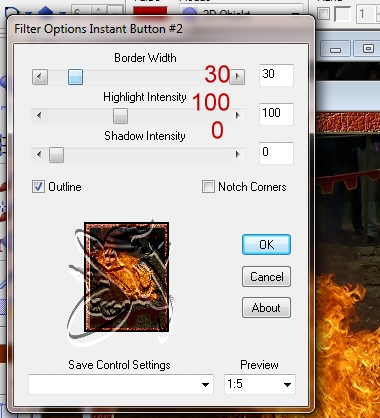This screenshot has height=418, width=380.
Task: Click the right arrow of Shadow Intensity slider
Action: [x=237, y=155]
